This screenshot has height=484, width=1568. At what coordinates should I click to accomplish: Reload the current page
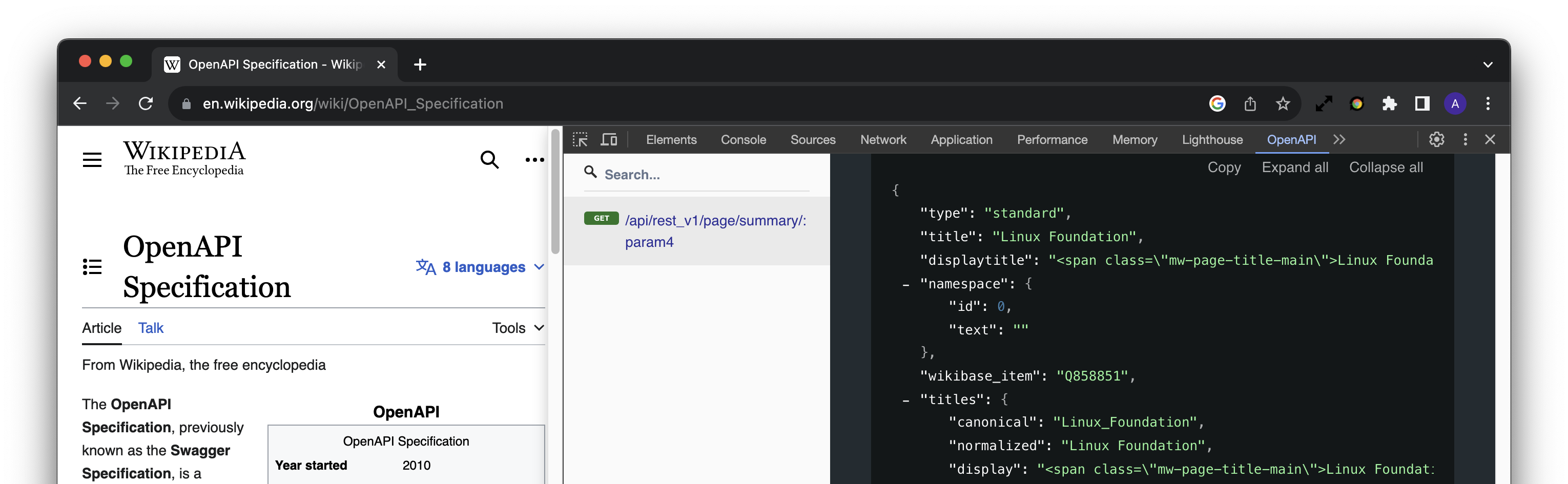pos(146,103)
